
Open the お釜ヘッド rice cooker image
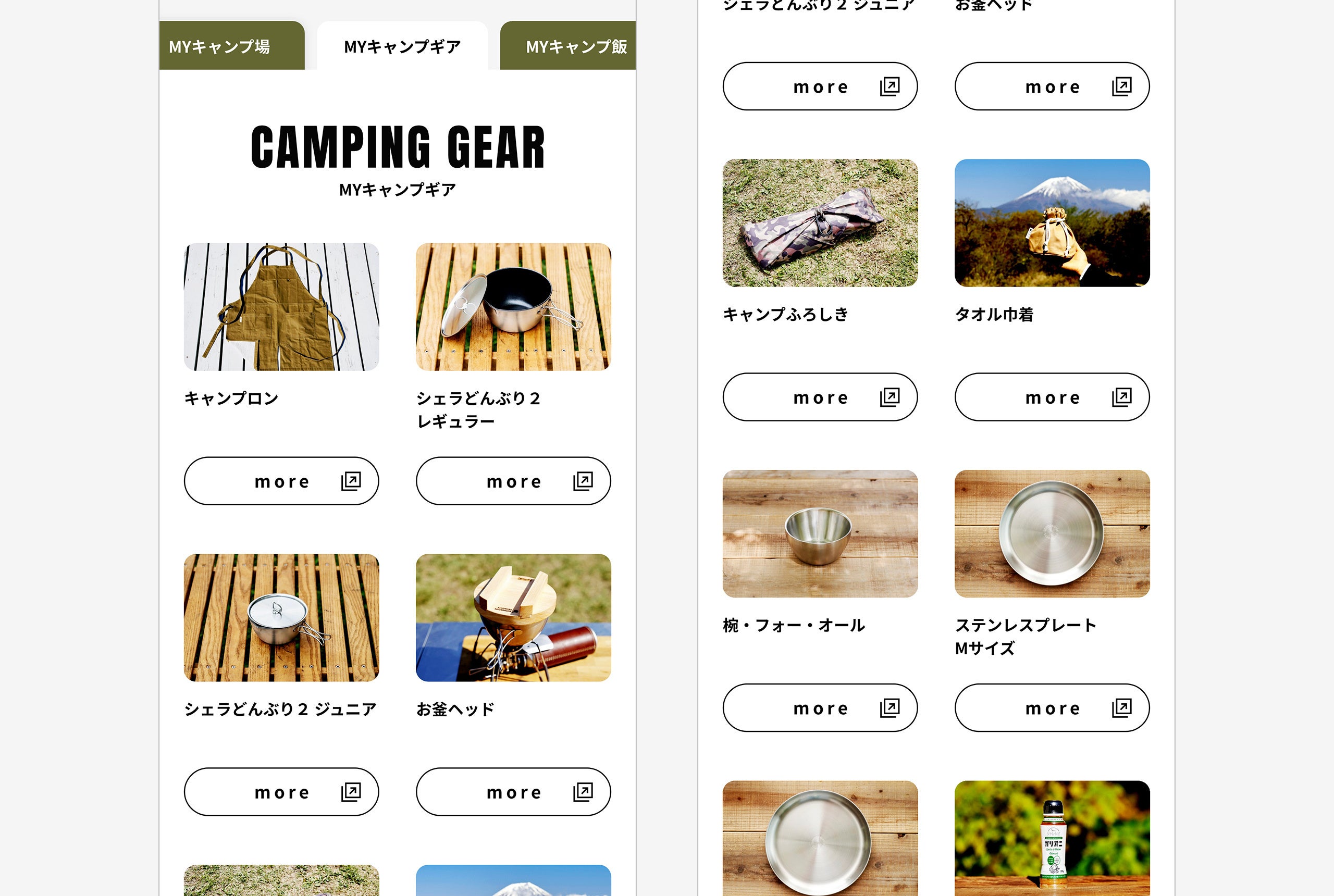click(x=513, y=618)
